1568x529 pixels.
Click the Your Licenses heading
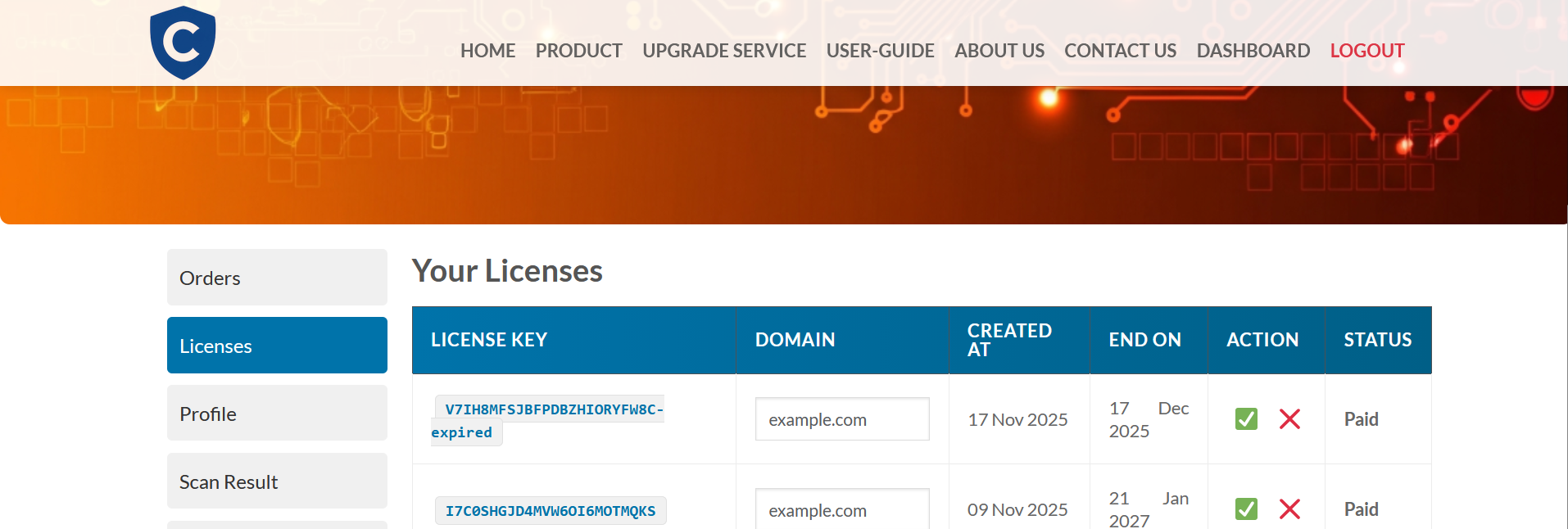(x=507, y=271)
